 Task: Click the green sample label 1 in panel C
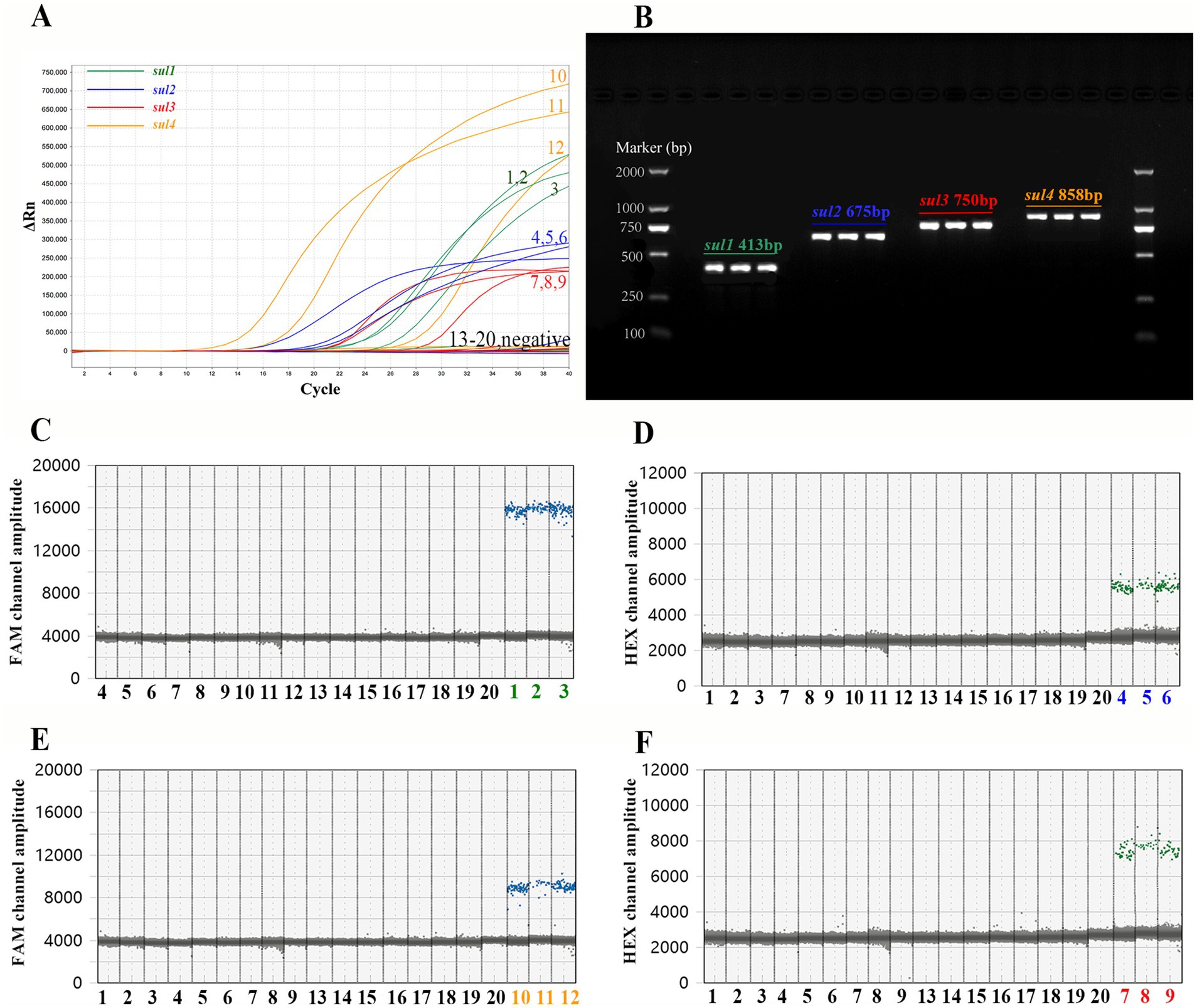pyautogui.click(x=514, y=692)
